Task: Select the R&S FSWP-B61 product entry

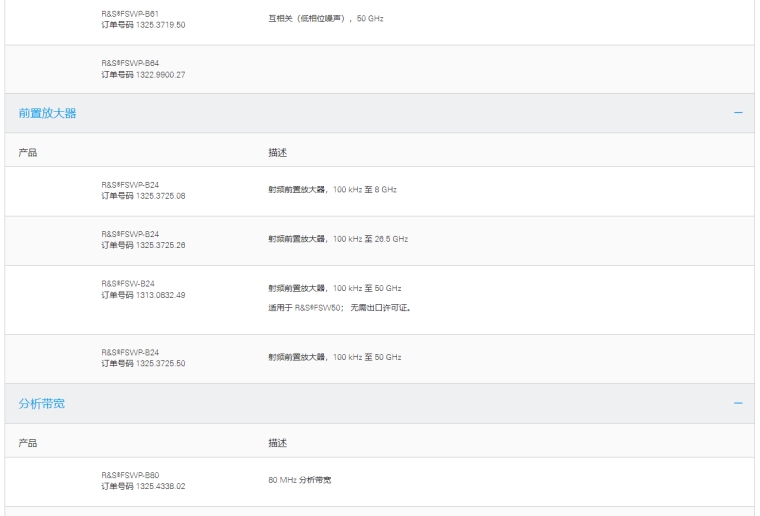Action: tap(130, 13)
